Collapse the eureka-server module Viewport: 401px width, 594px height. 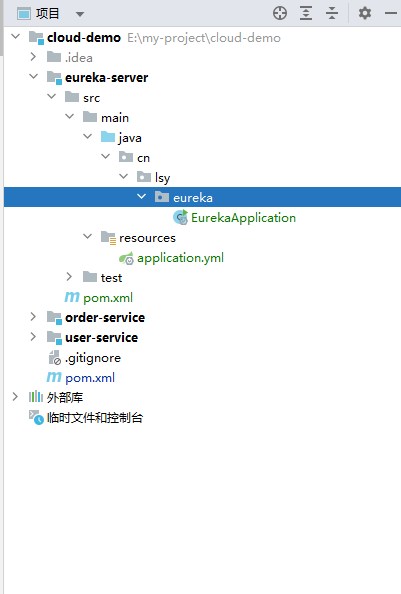[x=33, y=77]
